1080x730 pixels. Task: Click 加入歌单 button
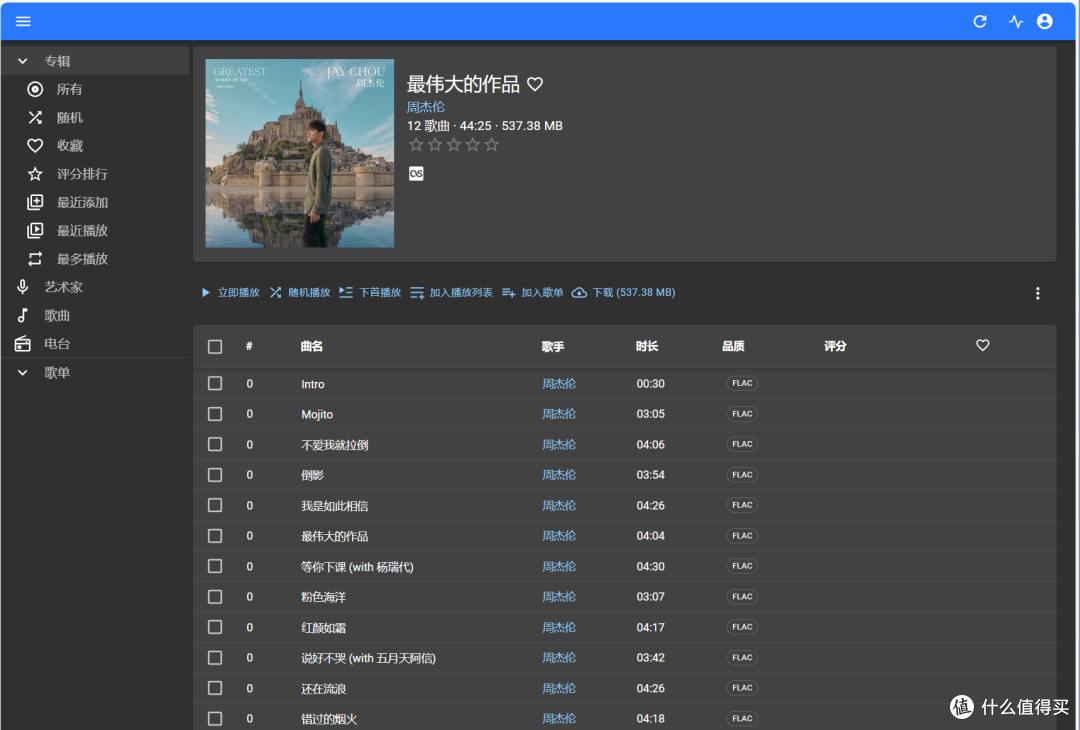(x=532, y=293)
